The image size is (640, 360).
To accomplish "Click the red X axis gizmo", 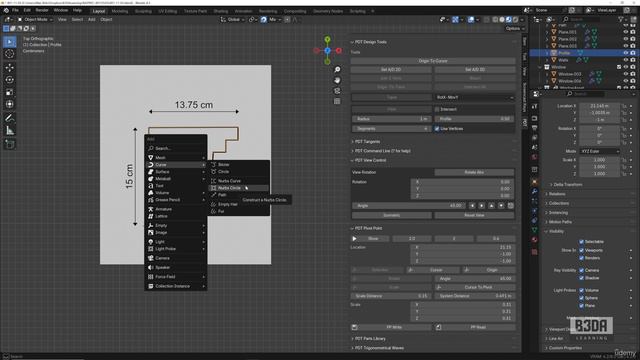I will (x=338, y=51).
